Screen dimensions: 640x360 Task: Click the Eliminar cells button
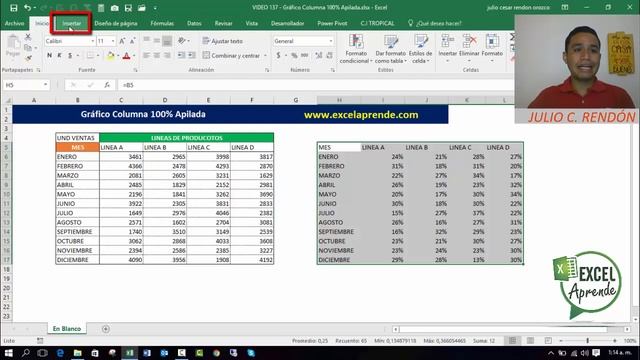469,49
